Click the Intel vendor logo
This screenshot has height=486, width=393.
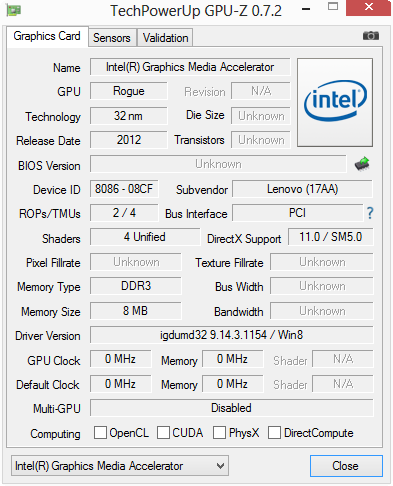coord(335,102)
